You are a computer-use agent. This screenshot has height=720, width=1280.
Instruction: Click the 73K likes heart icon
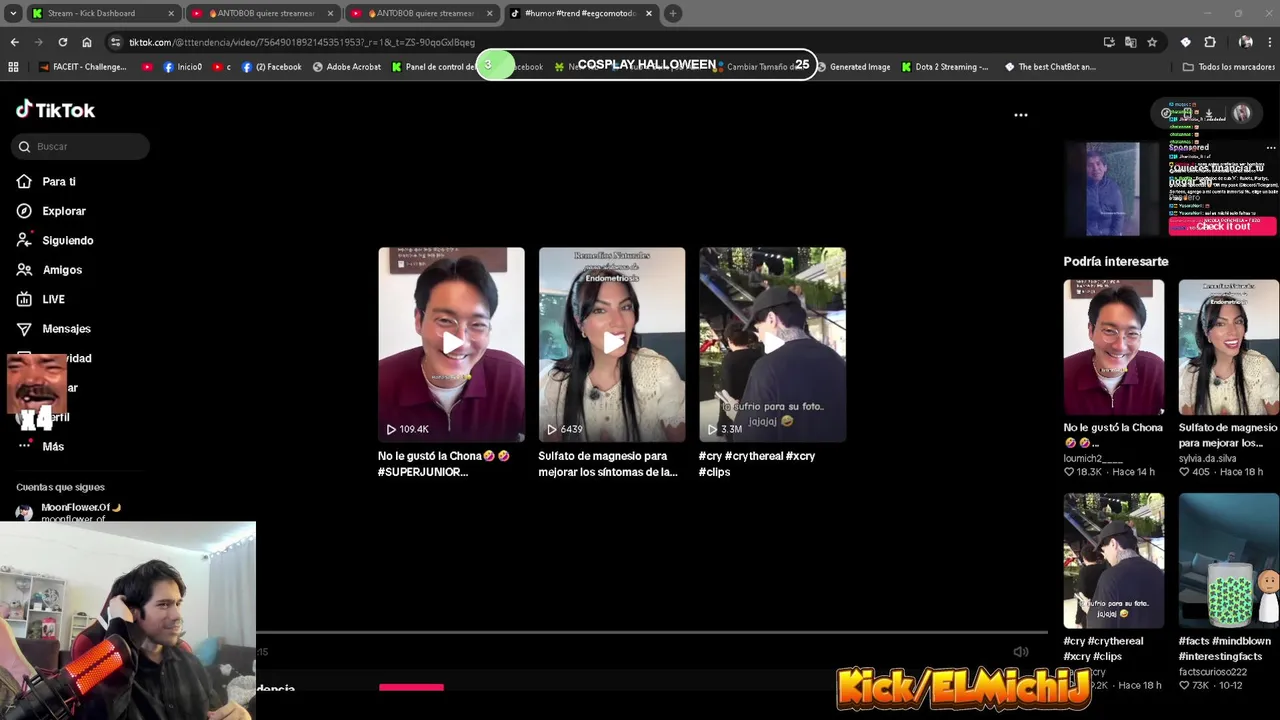(1184, 686)
